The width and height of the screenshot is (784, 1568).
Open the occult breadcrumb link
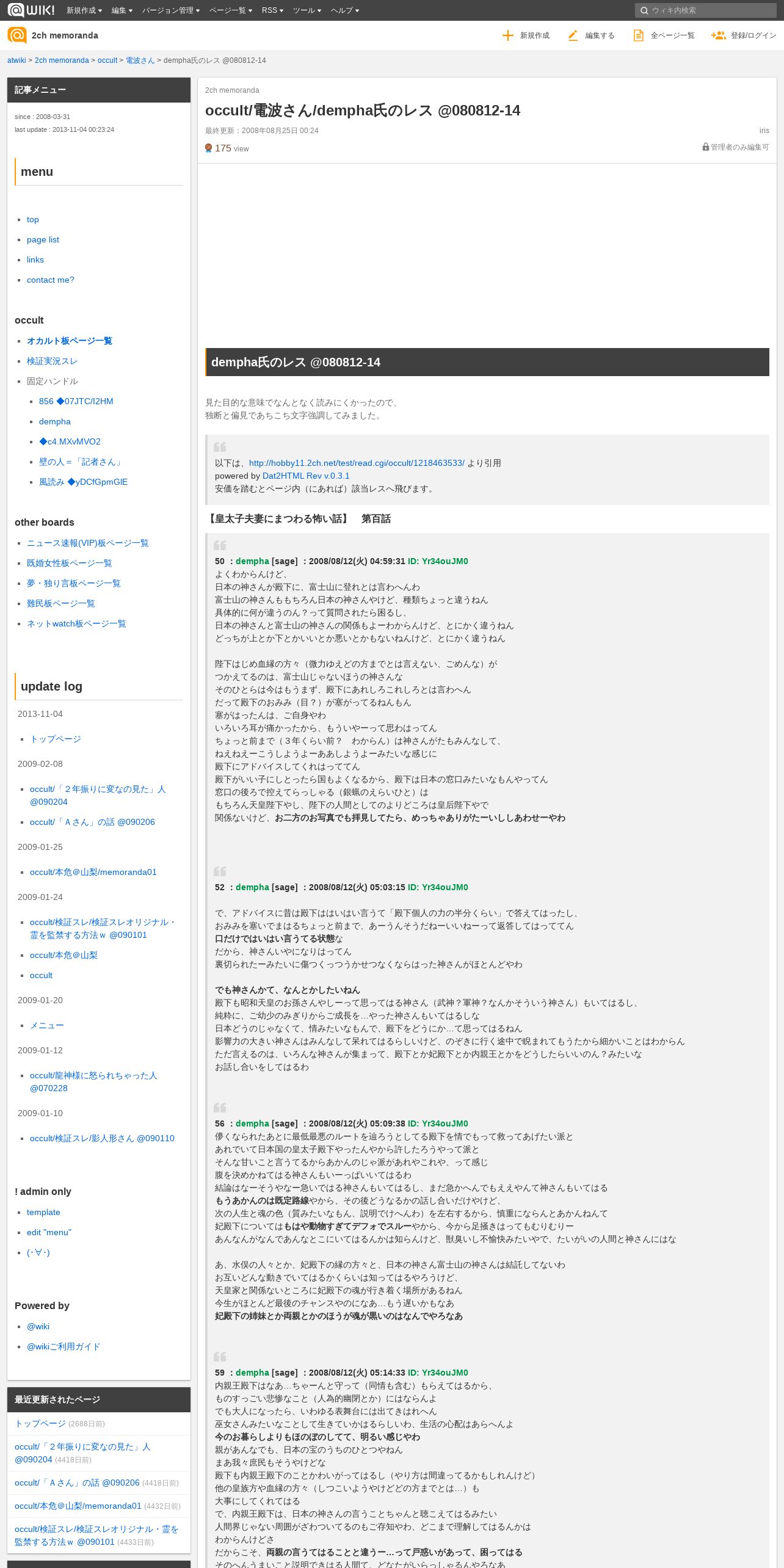(x=107, y=60)
